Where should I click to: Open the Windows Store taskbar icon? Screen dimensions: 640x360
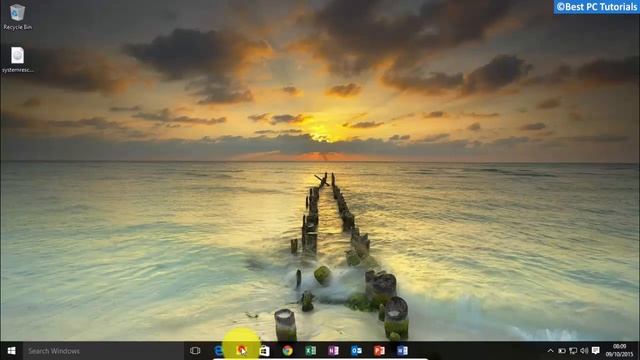pyautogui.click(x=264, y=351)
